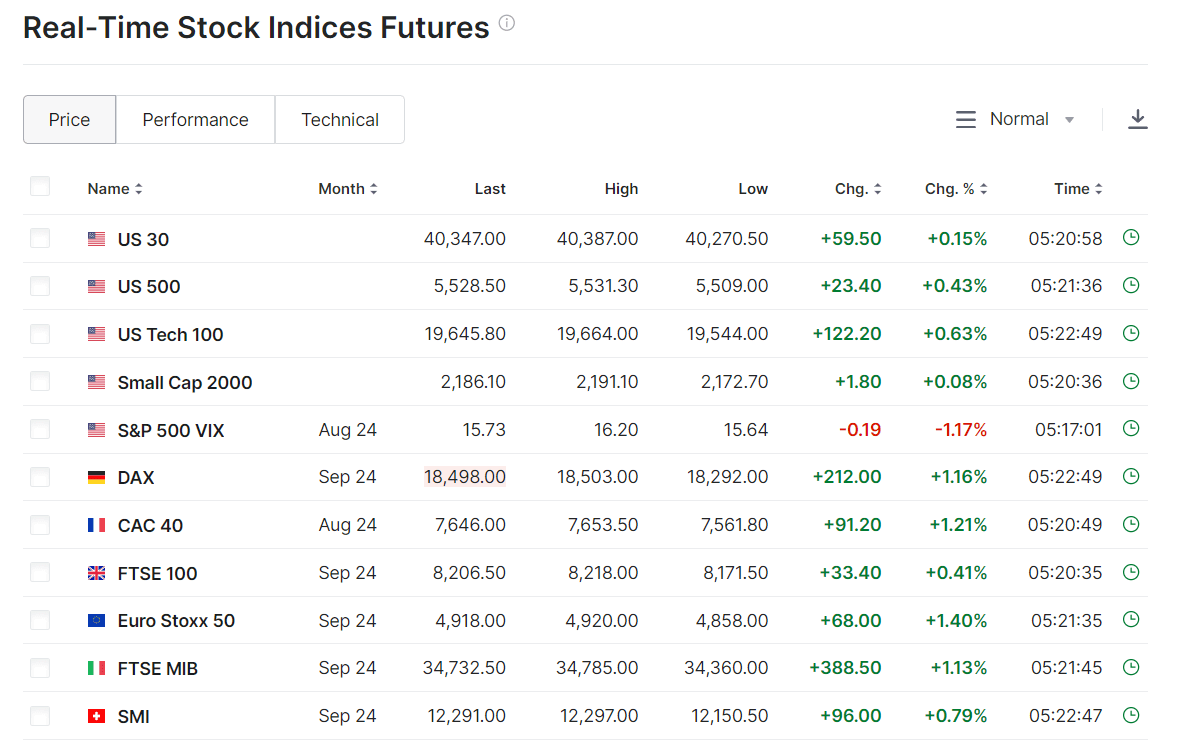Sort table by Chg. % column
Image resolution: width=1189 pixels, height=742 pixels.
955,189
